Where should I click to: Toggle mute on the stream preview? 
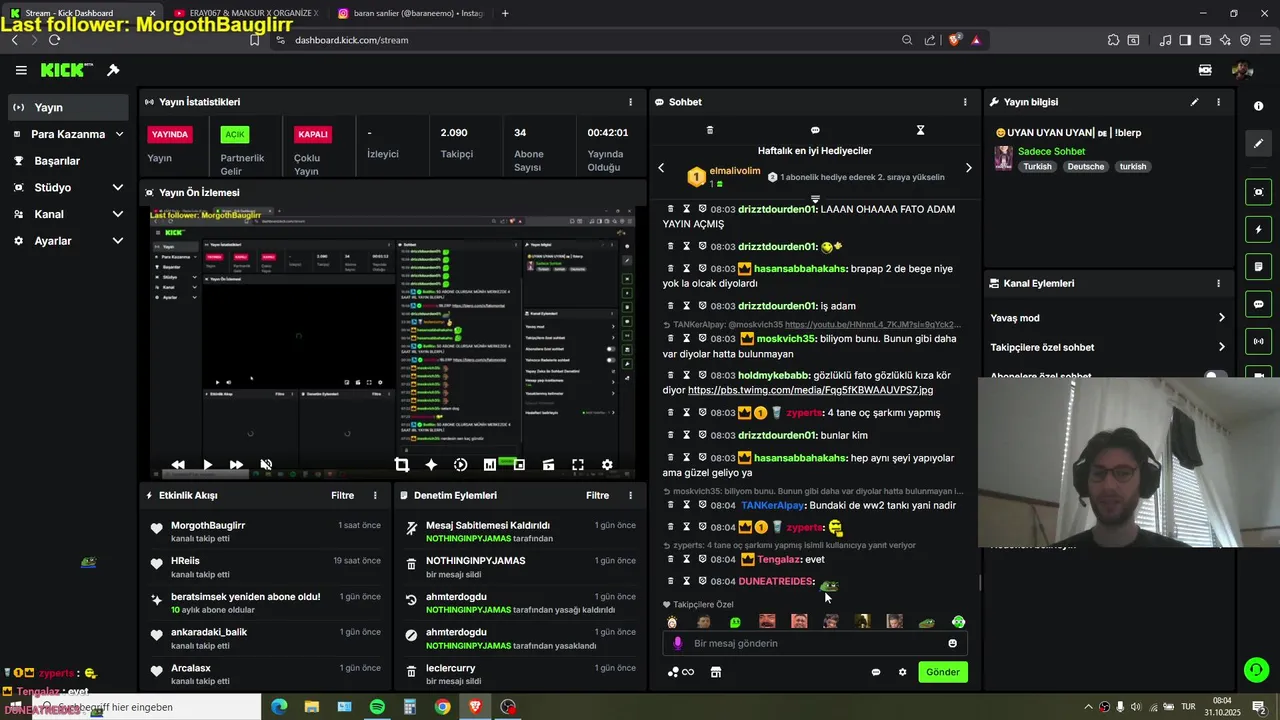tap(266, 464)
